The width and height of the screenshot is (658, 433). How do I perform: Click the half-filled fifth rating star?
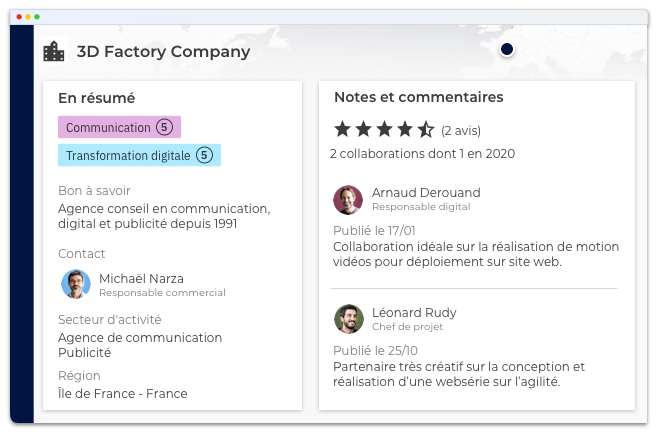pos(426,129)
